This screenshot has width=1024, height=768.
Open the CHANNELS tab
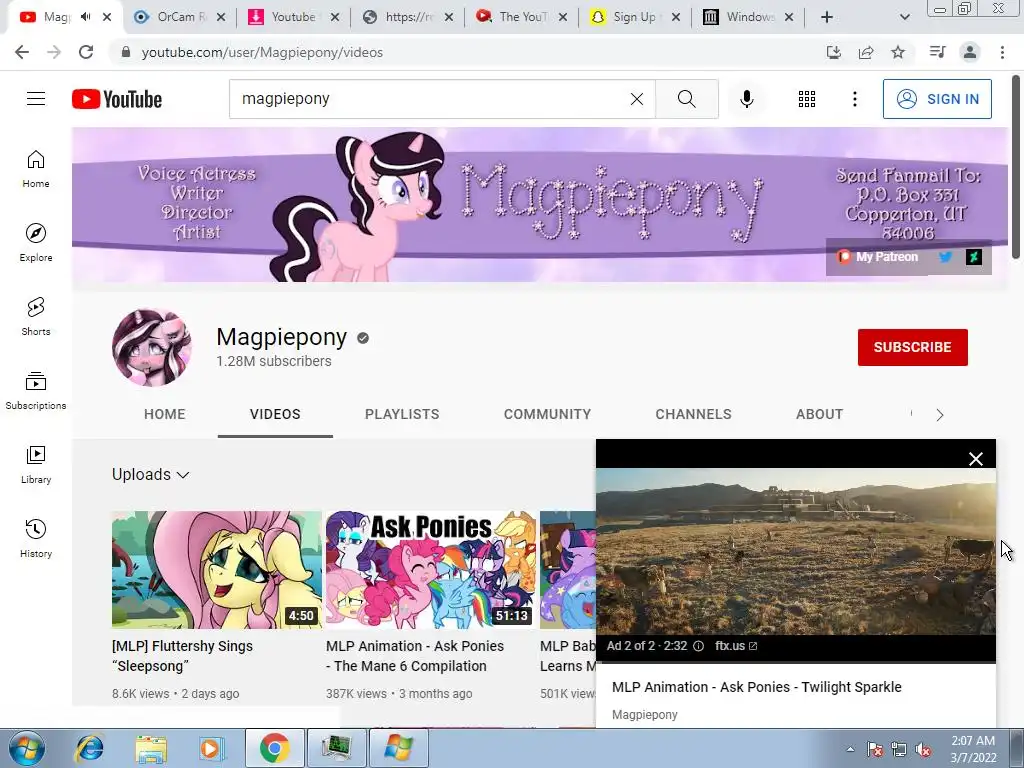(x=694, y=414)
